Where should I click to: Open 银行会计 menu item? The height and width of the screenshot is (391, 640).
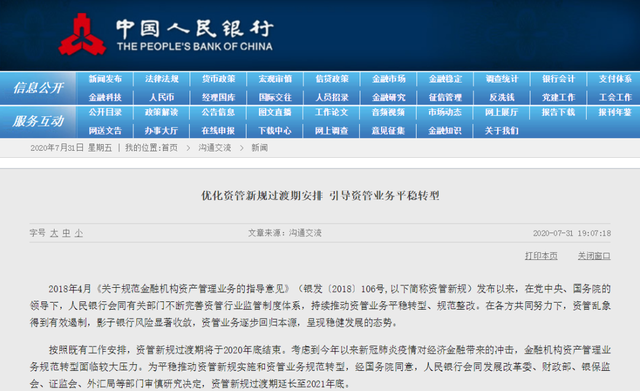tap(558, 79)
